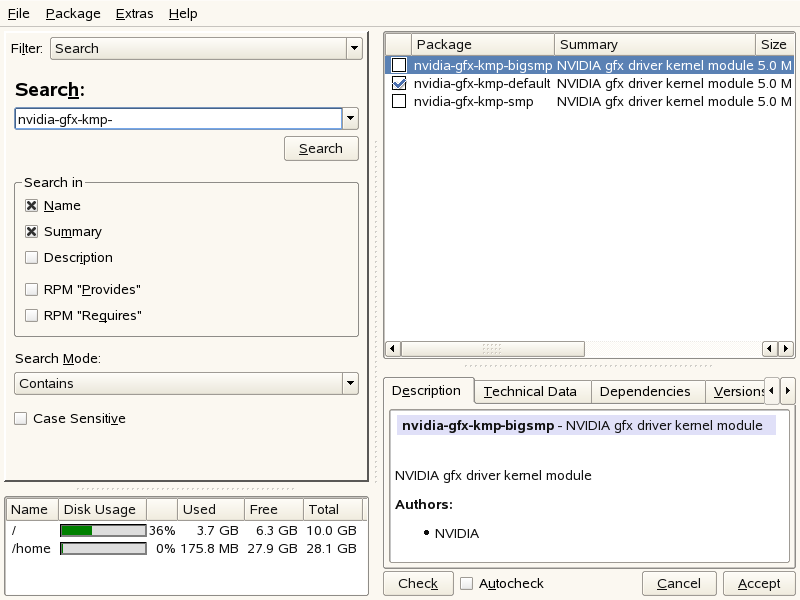Image resolution: width=800 pixels, height=600 pixels.
Task: Check the nvidia-gfx-kmp-smp package checkbox
Action: (399, 101)
